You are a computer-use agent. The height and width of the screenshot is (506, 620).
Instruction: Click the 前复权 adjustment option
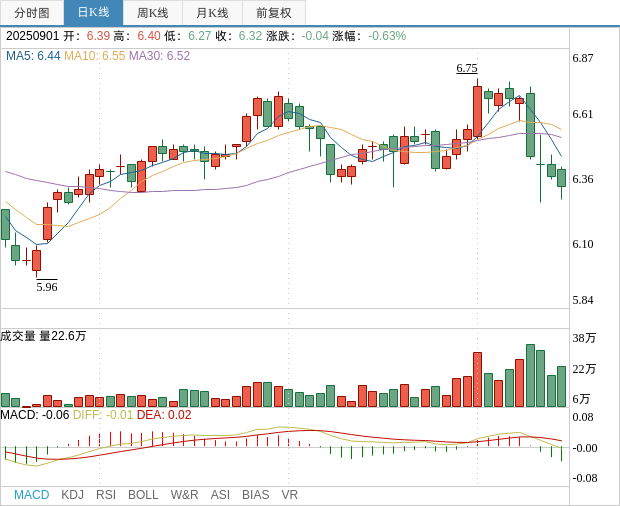[x=273, y=13]
